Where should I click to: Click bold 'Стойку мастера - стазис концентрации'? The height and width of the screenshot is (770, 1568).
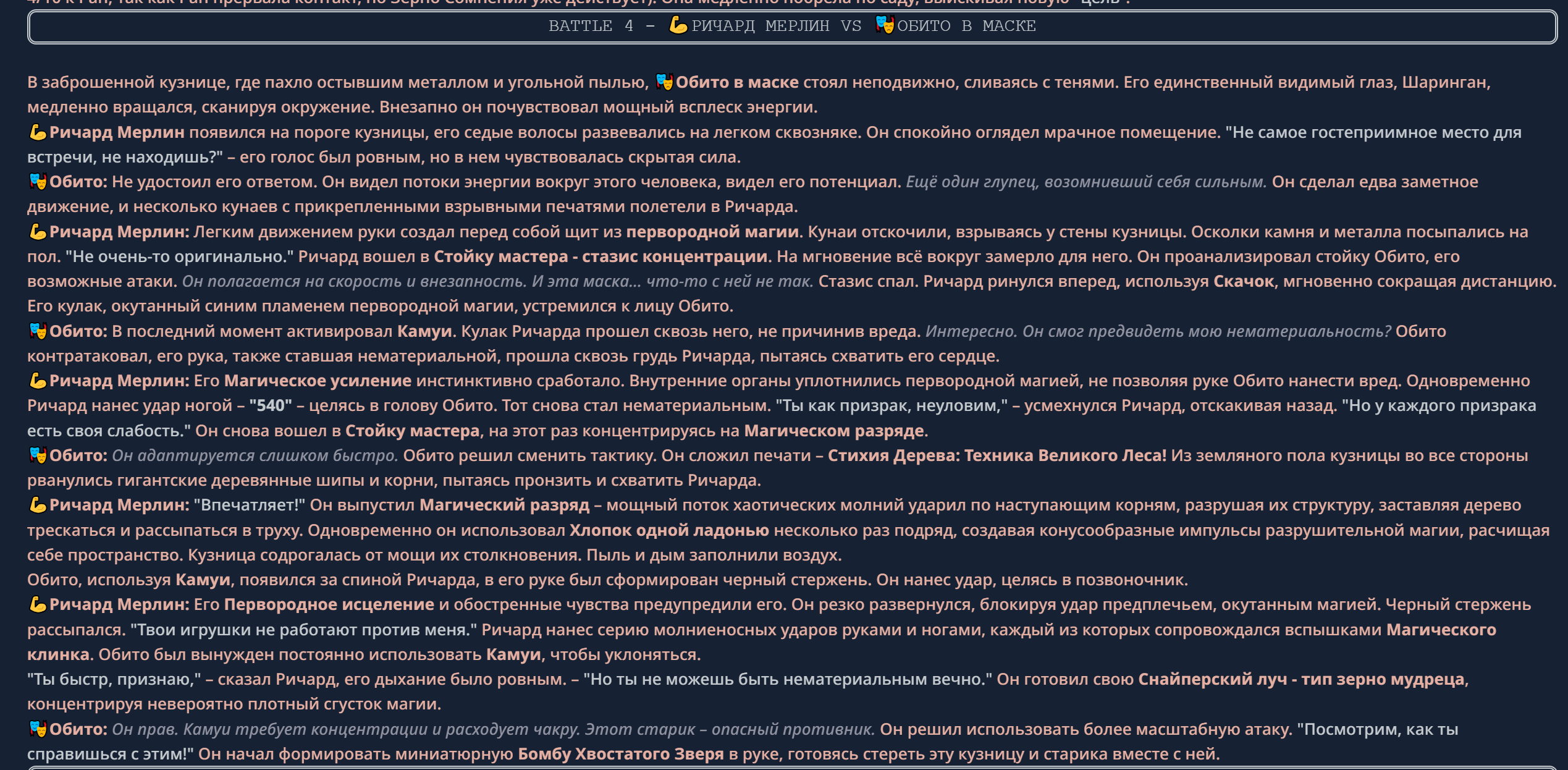point(601,256)
